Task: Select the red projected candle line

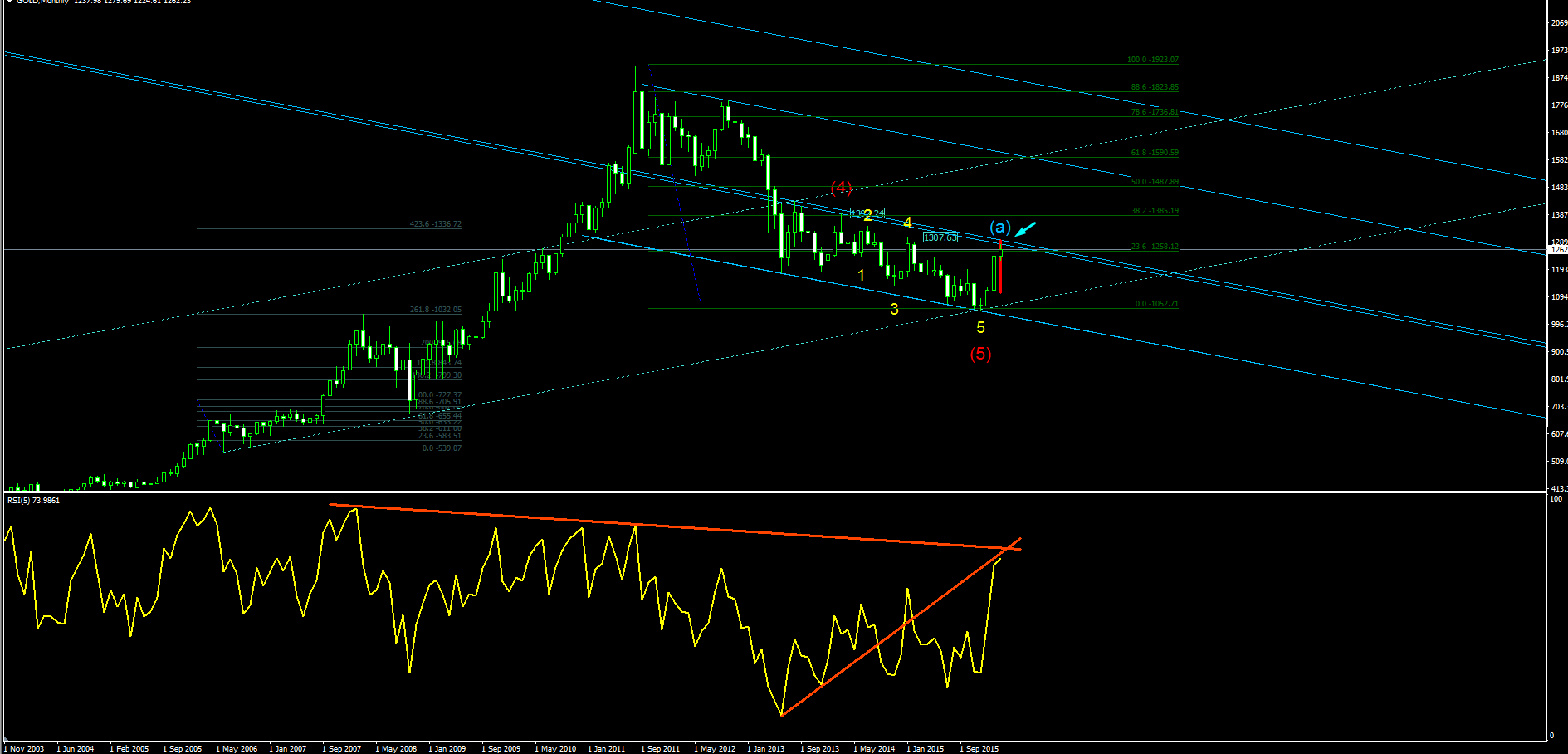Action: pyautogui.click(x=1001, y=267)
